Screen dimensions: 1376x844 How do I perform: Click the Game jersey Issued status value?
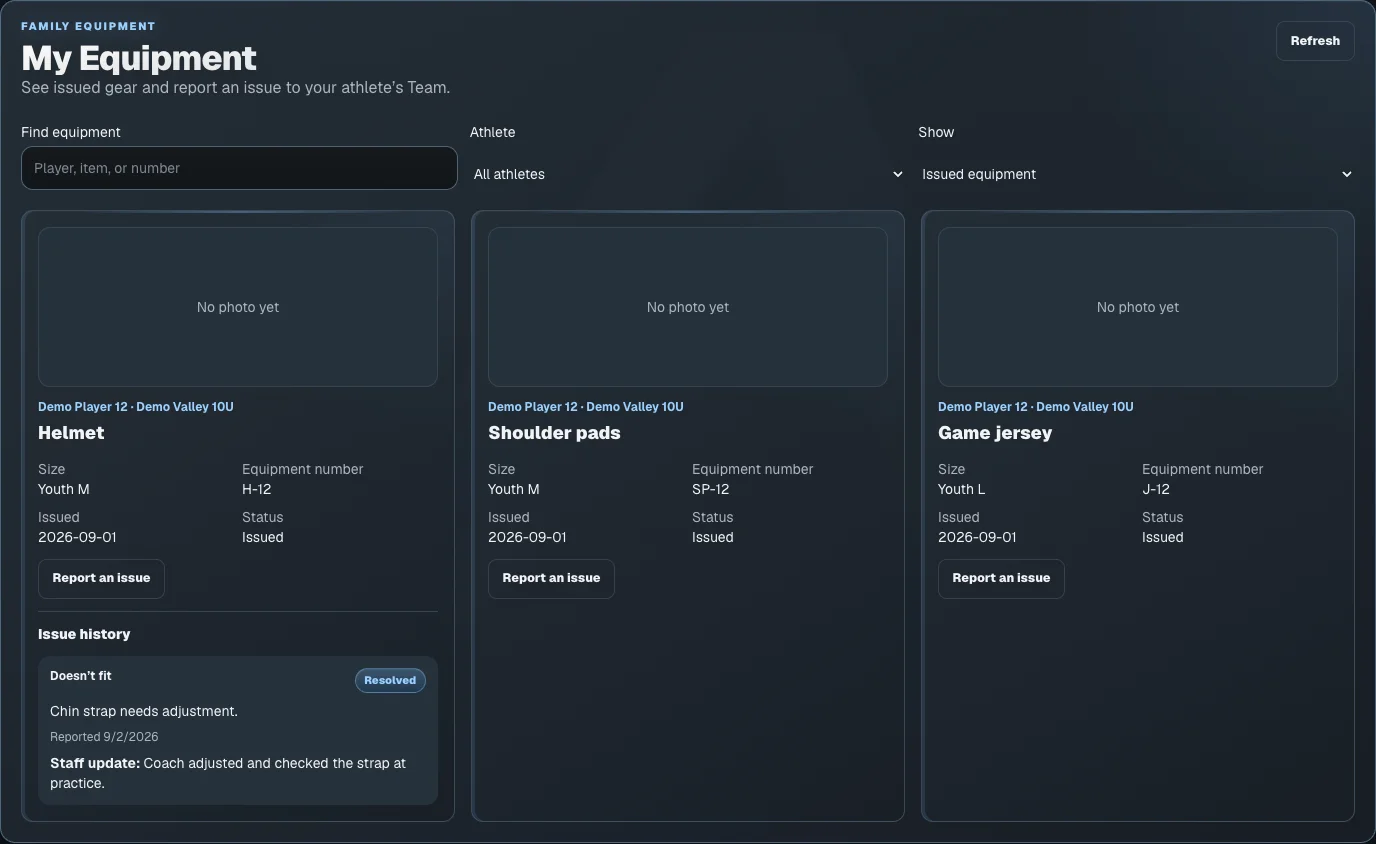pos(1163,537)
